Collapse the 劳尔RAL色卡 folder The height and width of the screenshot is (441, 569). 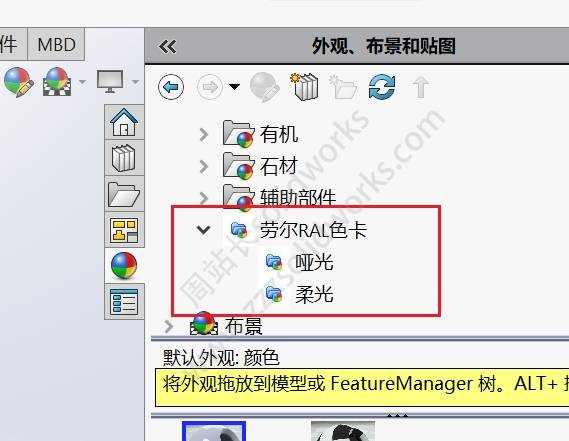tap(203, 229)
